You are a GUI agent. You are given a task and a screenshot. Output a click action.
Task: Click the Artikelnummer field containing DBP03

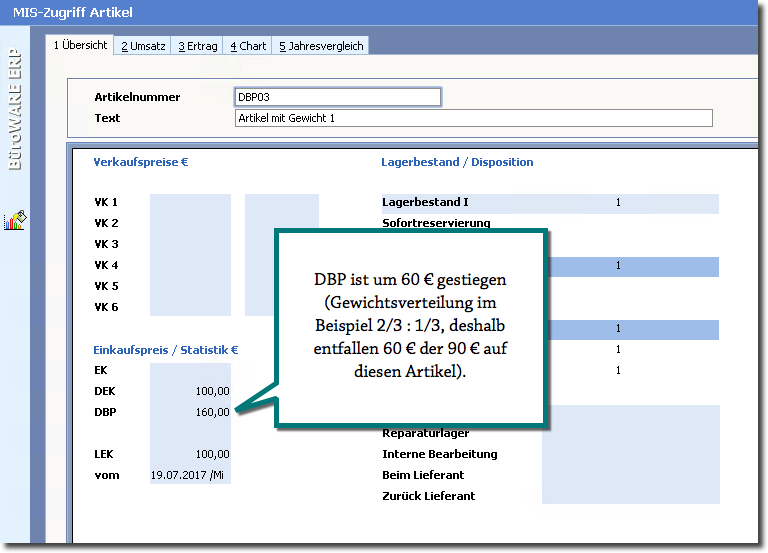(336, 97)
